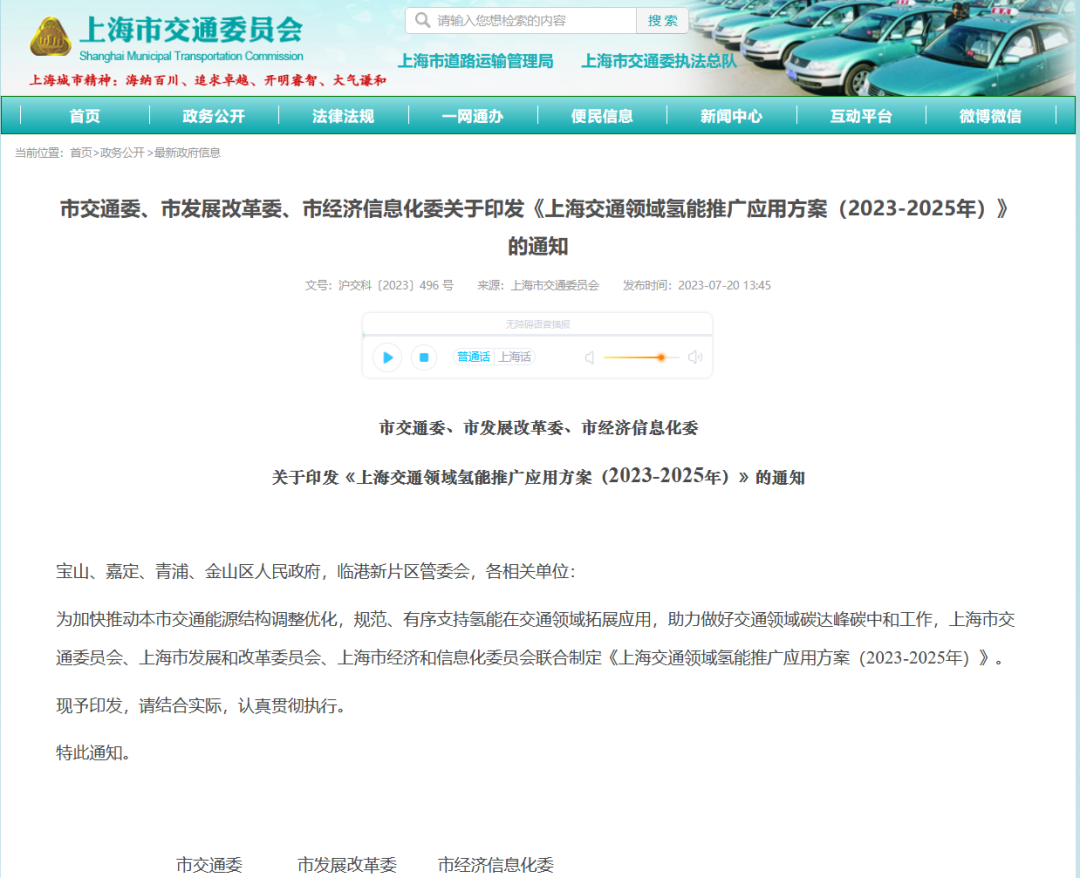
Task: Click 最新政府信息 in the breadcrumb
Action: tap(187, 153)
